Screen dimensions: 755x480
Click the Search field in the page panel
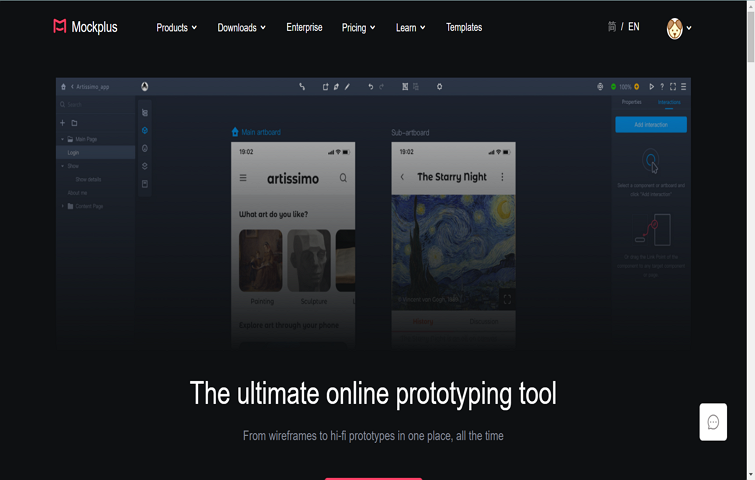point(96,104)
